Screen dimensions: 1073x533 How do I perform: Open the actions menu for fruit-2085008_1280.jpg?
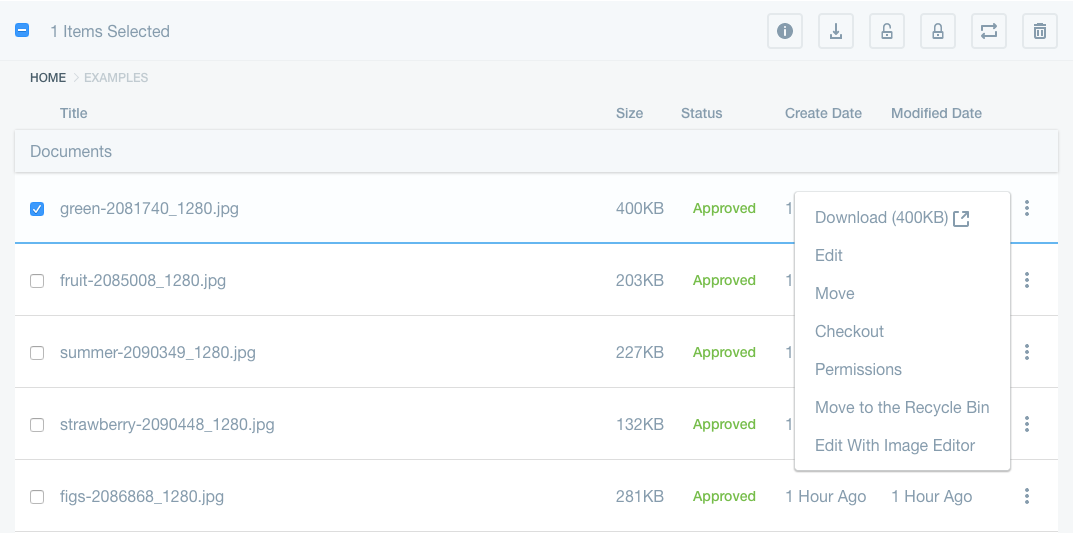point(1027,280)
